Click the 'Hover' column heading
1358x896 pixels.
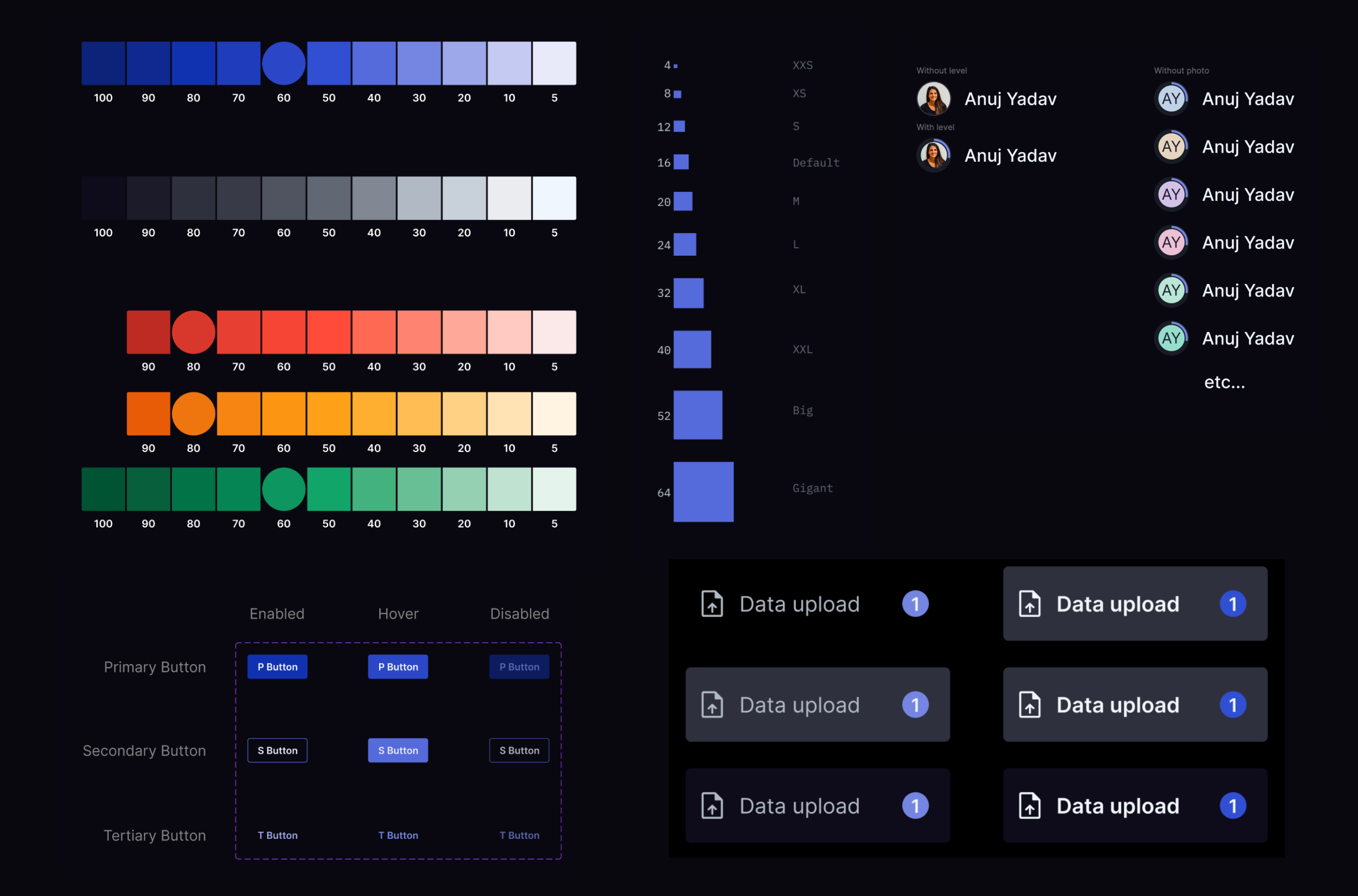click(398, 614)
